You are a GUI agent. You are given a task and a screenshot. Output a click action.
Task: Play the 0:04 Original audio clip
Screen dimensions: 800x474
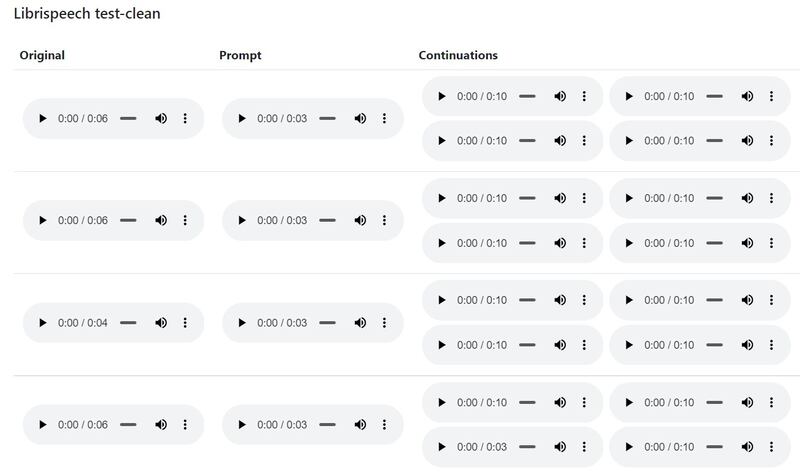pos(42,323)
